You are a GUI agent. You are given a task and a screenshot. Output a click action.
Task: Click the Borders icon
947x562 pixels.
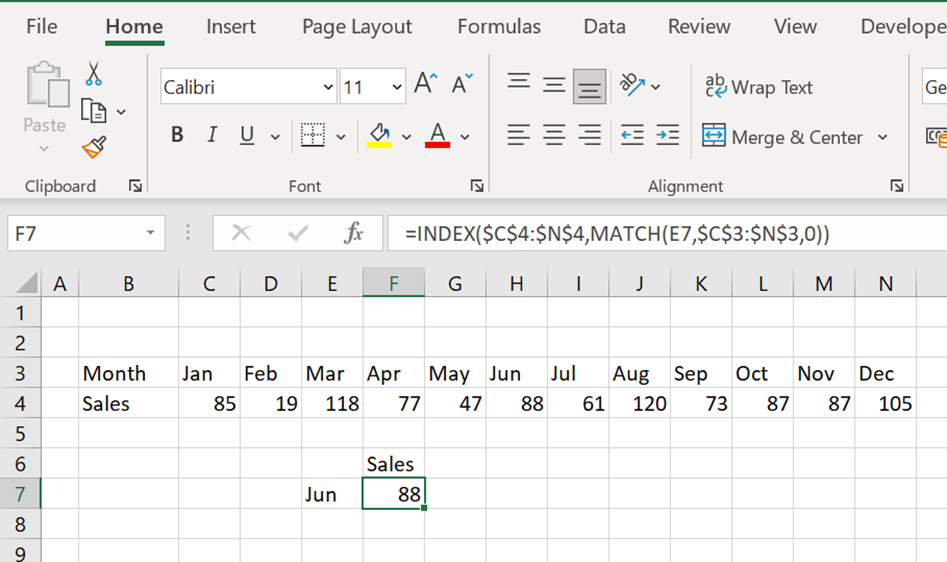312,135
